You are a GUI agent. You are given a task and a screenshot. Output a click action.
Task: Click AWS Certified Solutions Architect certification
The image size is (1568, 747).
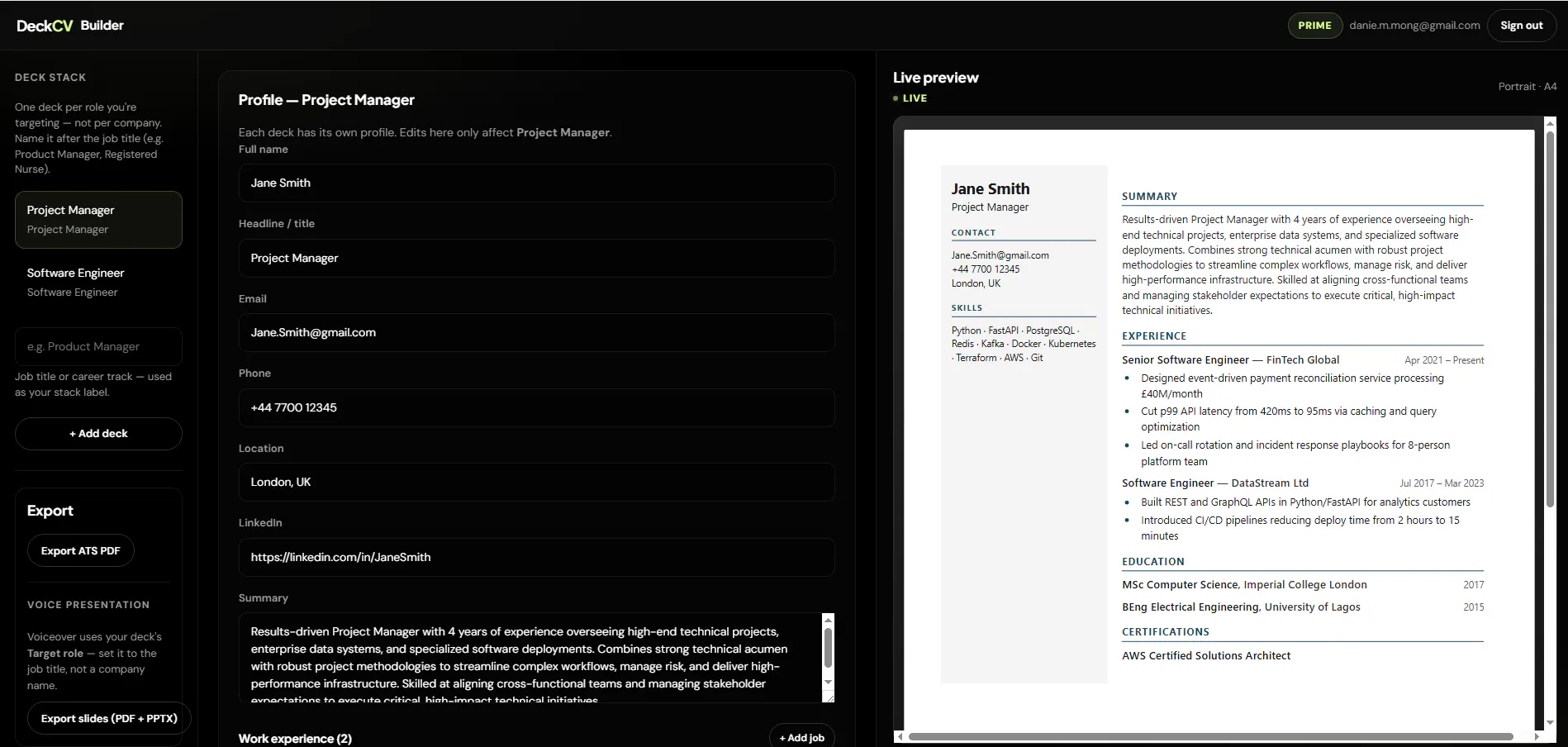click(x=1206, y=656)
